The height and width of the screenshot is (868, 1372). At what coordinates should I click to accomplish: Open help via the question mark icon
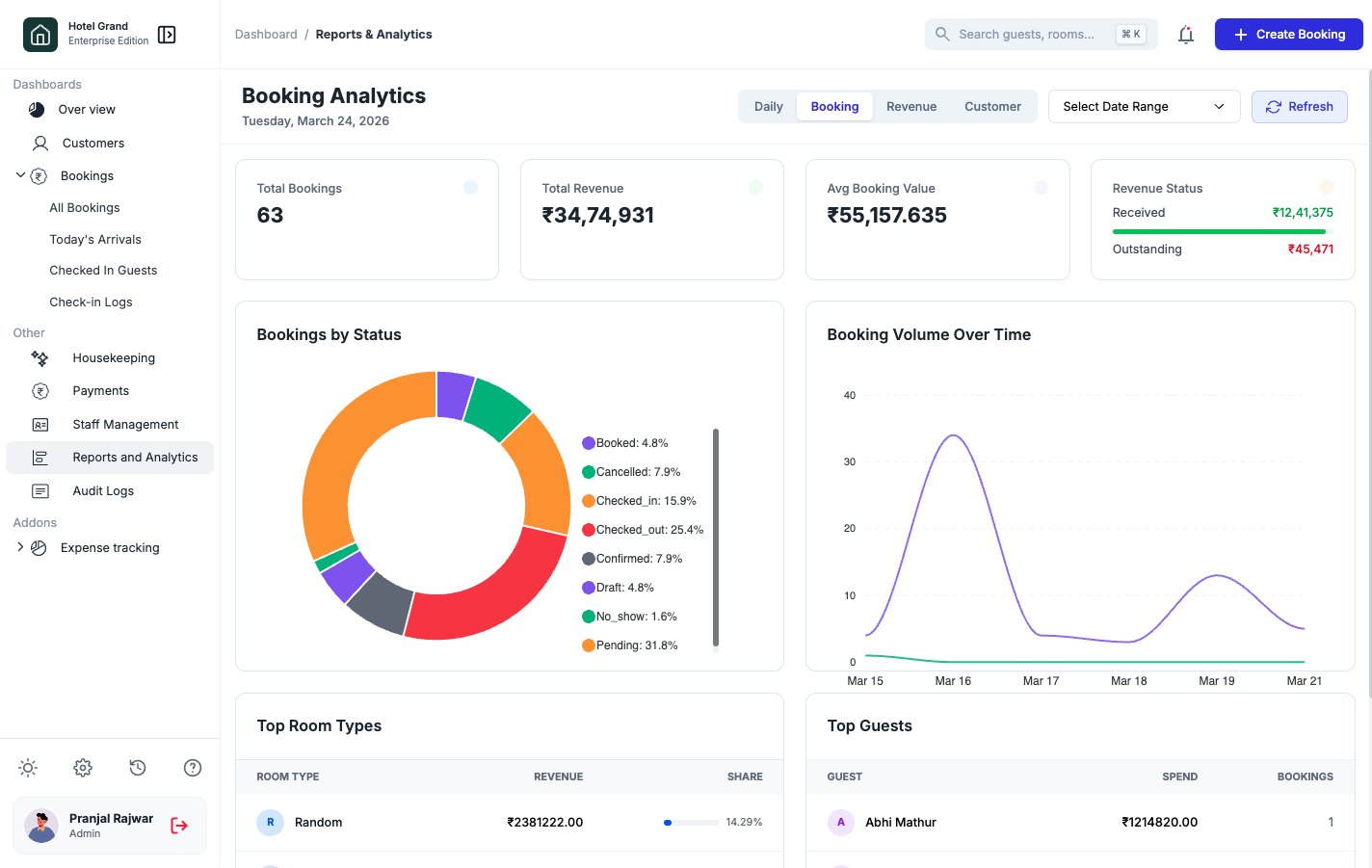192,768
